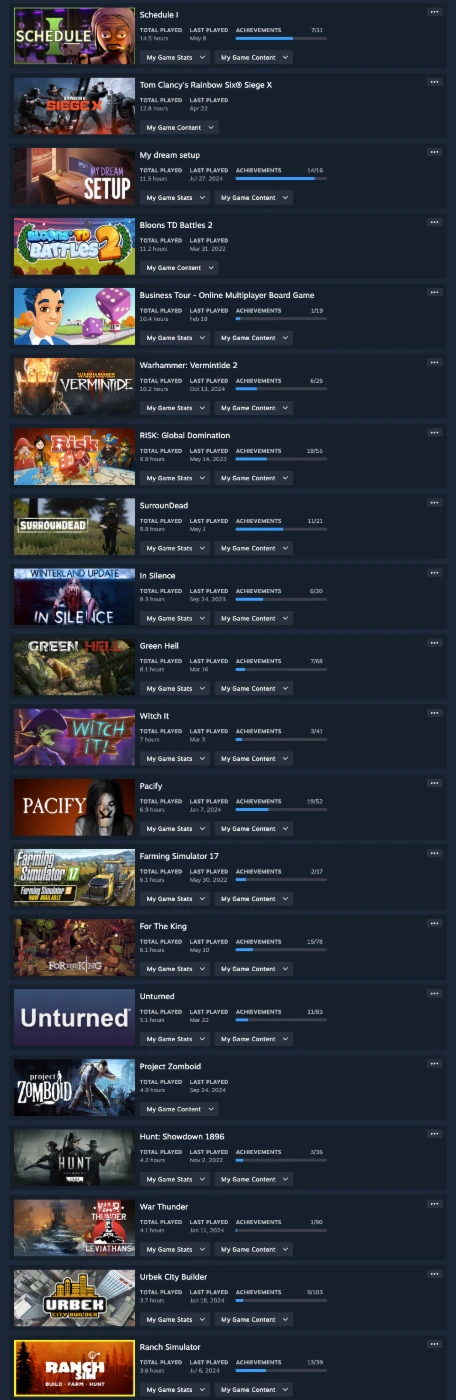Expand My Game Content dropdown for For The King
Screen dimensions: 456x1400
[253, 969]
